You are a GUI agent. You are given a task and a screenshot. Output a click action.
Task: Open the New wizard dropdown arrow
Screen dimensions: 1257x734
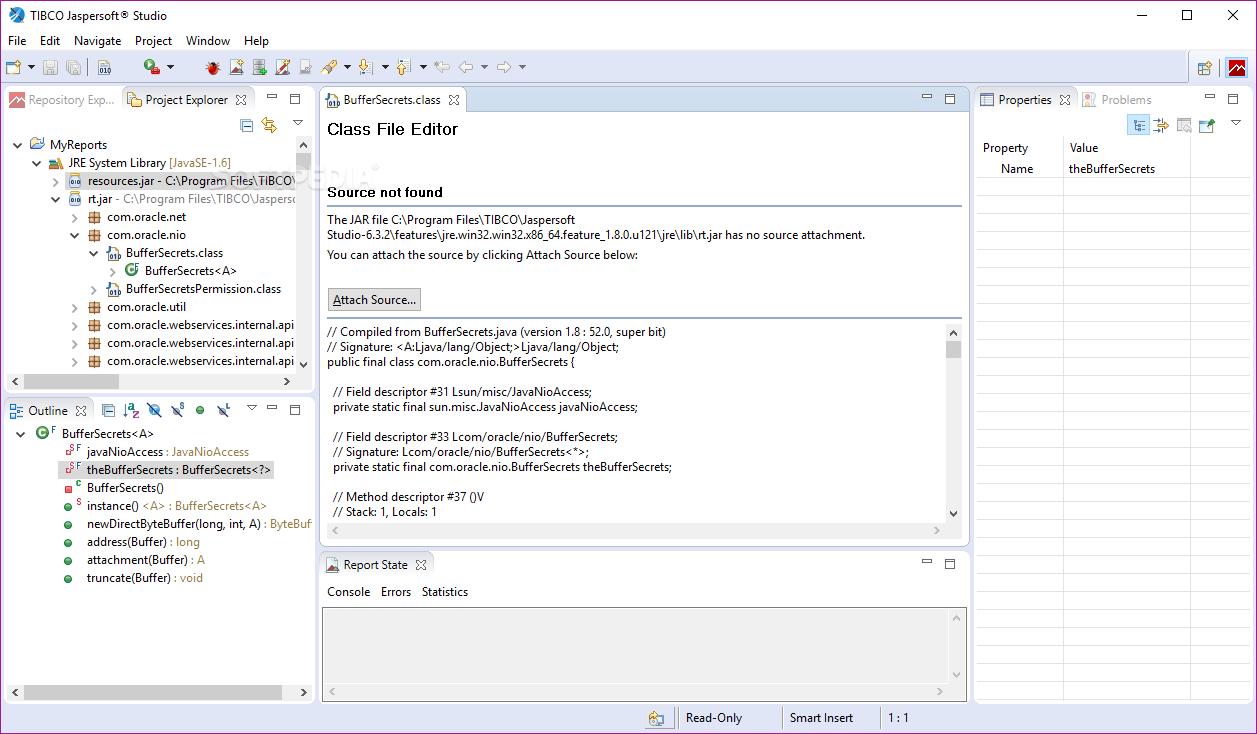coord(31,67)
